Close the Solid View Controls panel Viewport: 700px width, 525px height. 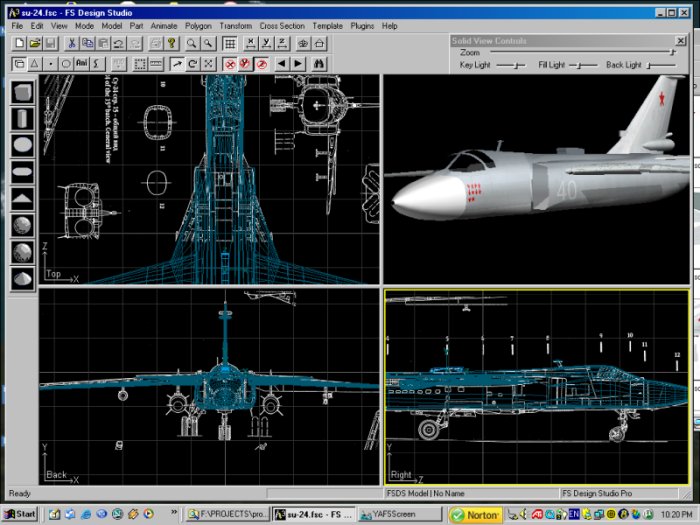tap(679, 41)
